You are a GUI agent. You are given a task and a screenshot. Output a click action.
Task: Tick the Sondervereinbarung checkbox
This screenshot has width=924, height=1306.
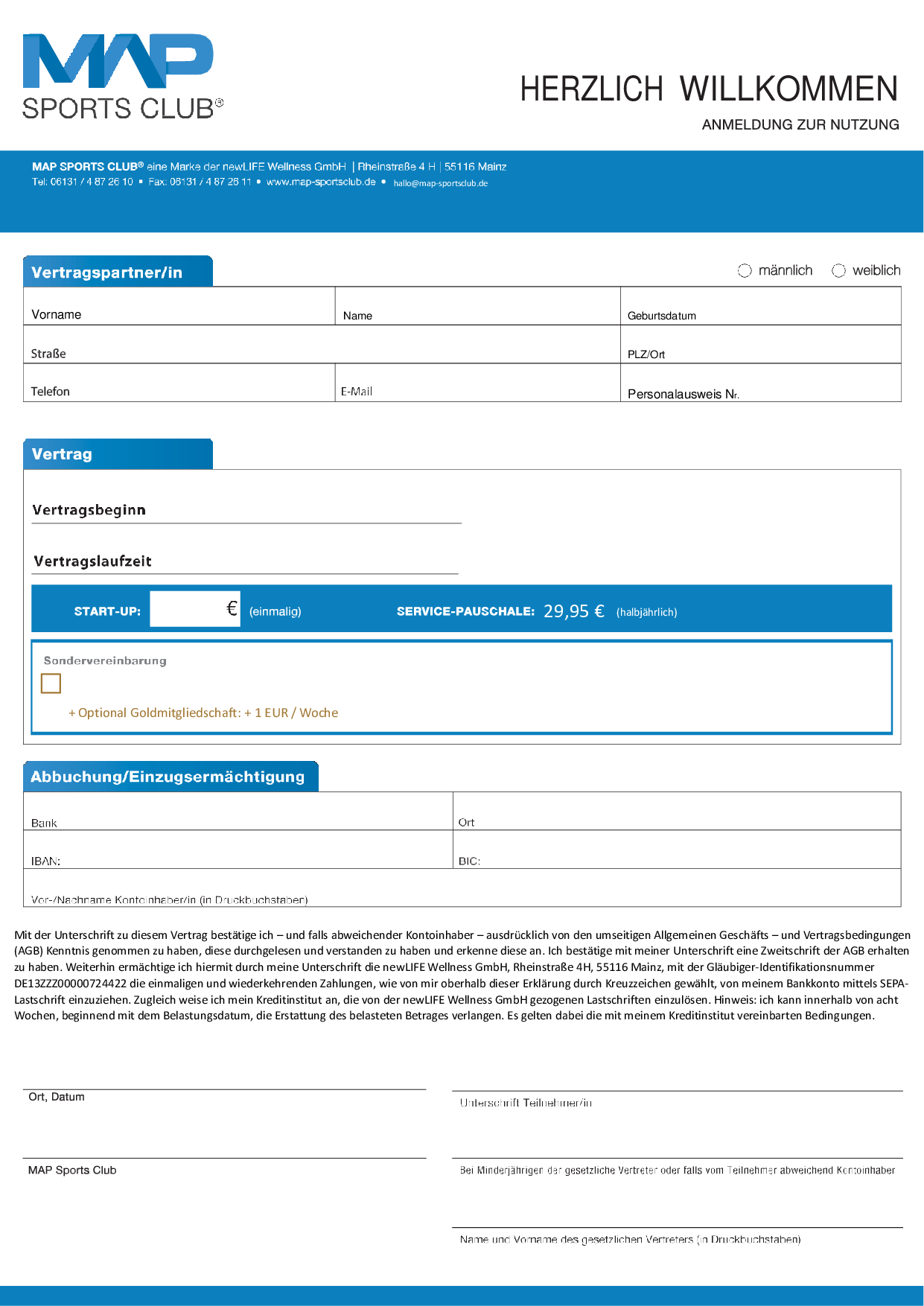click(51, 683)
